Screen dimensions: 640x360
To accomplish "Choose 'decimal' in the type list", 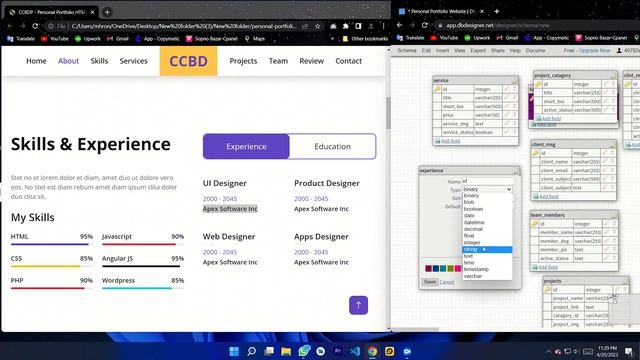I will tap(473, 229).
